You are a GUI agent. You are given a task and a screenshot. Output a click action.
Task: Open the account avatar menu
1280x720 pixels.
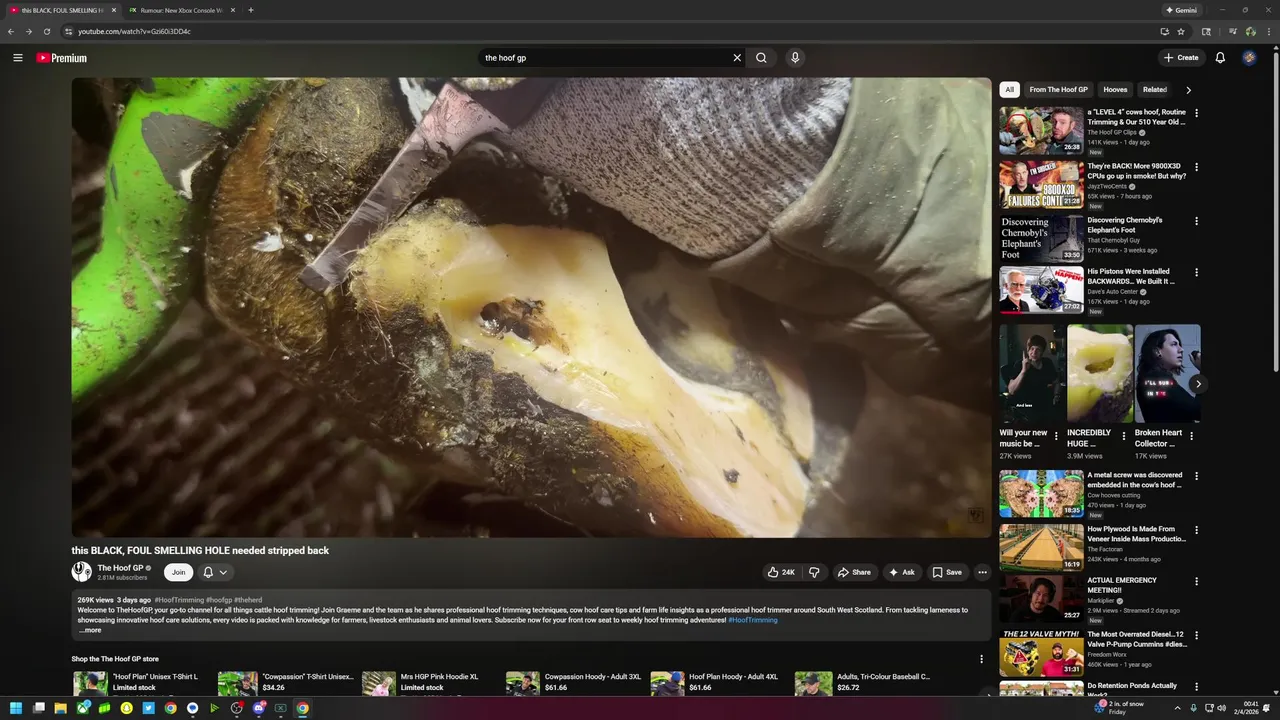click(1249, 58)
